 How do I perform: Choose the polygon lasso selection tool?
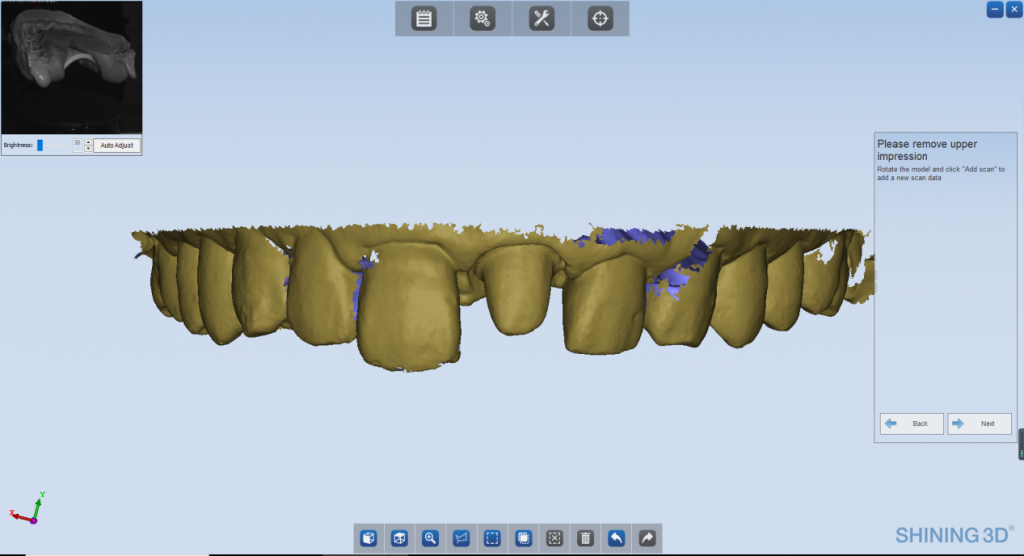point(461,538)
